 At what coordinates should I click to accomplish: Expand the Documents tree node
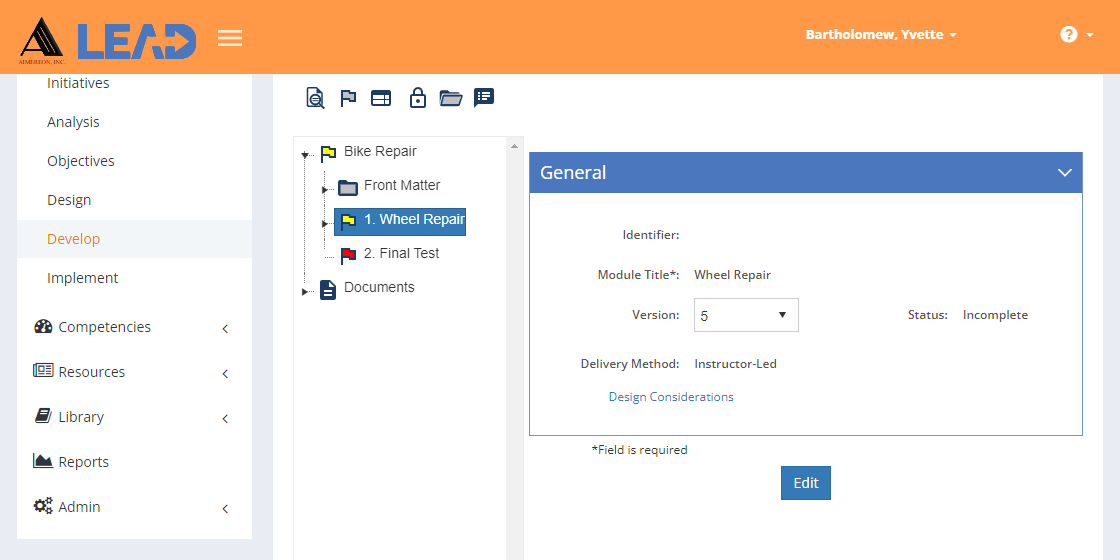[x=304, y=292]
